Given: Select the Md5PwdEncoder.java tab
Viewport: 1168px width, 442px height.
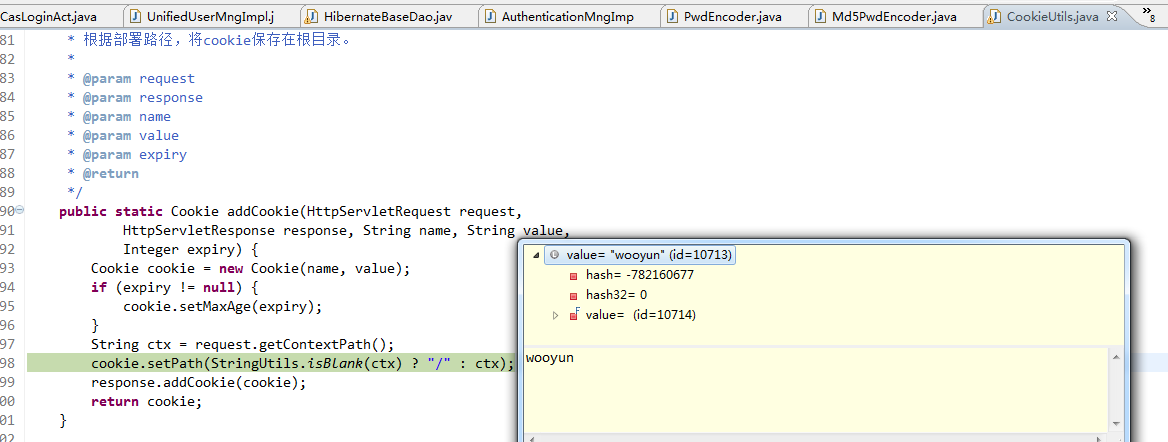Looking at the screenshot, I should click(895, 16).
